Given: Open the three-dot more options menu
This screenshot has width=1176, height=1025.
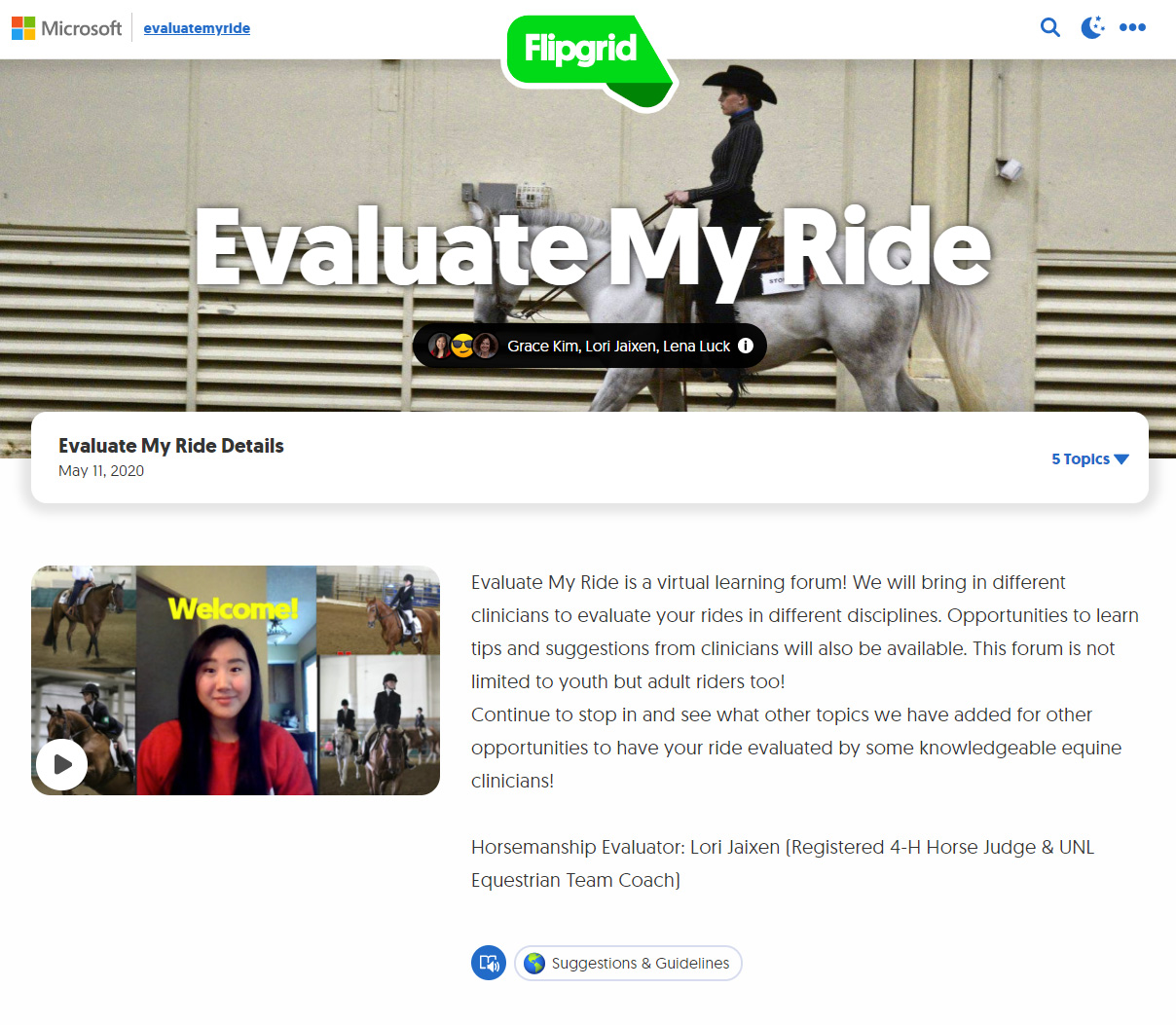Looking at the screenshot, I should pos(1132,27).
